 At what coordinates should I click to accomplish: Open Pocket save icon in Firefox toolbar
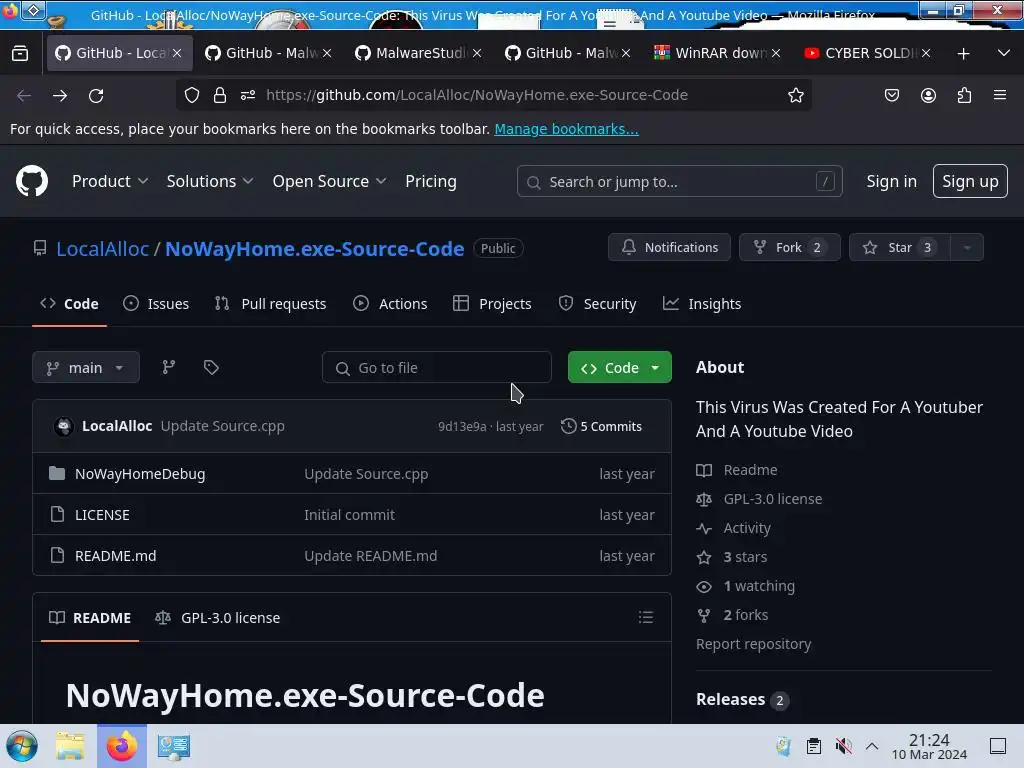pos(891,95)
